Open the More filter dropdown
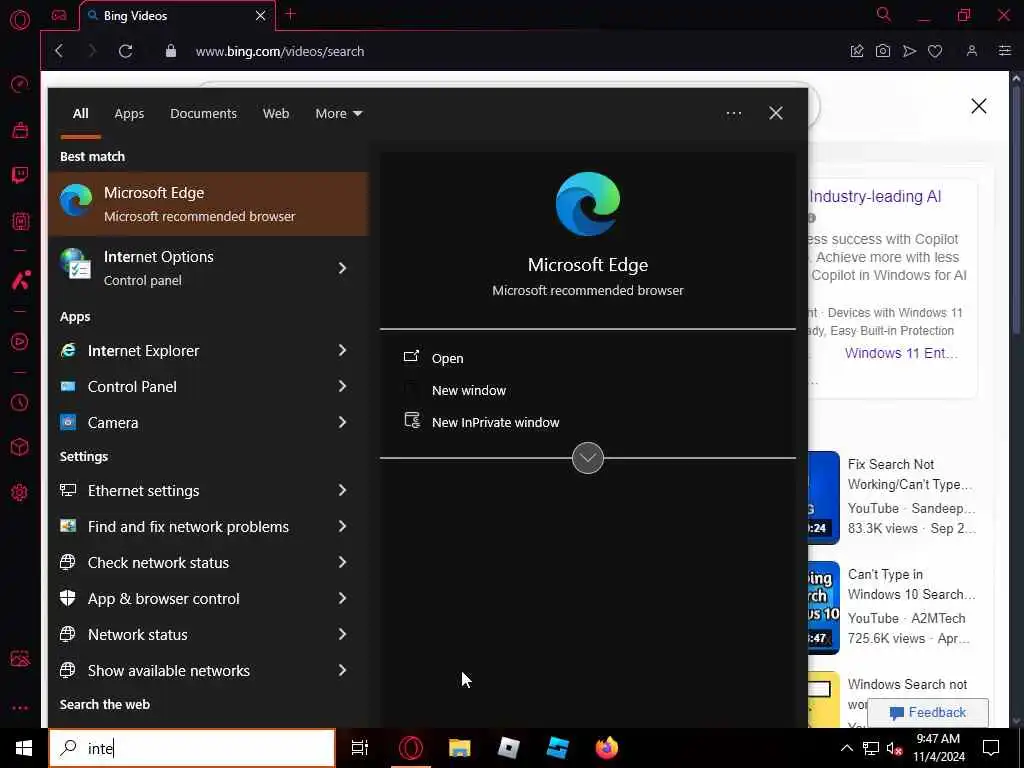 click(x=338, y=114)
